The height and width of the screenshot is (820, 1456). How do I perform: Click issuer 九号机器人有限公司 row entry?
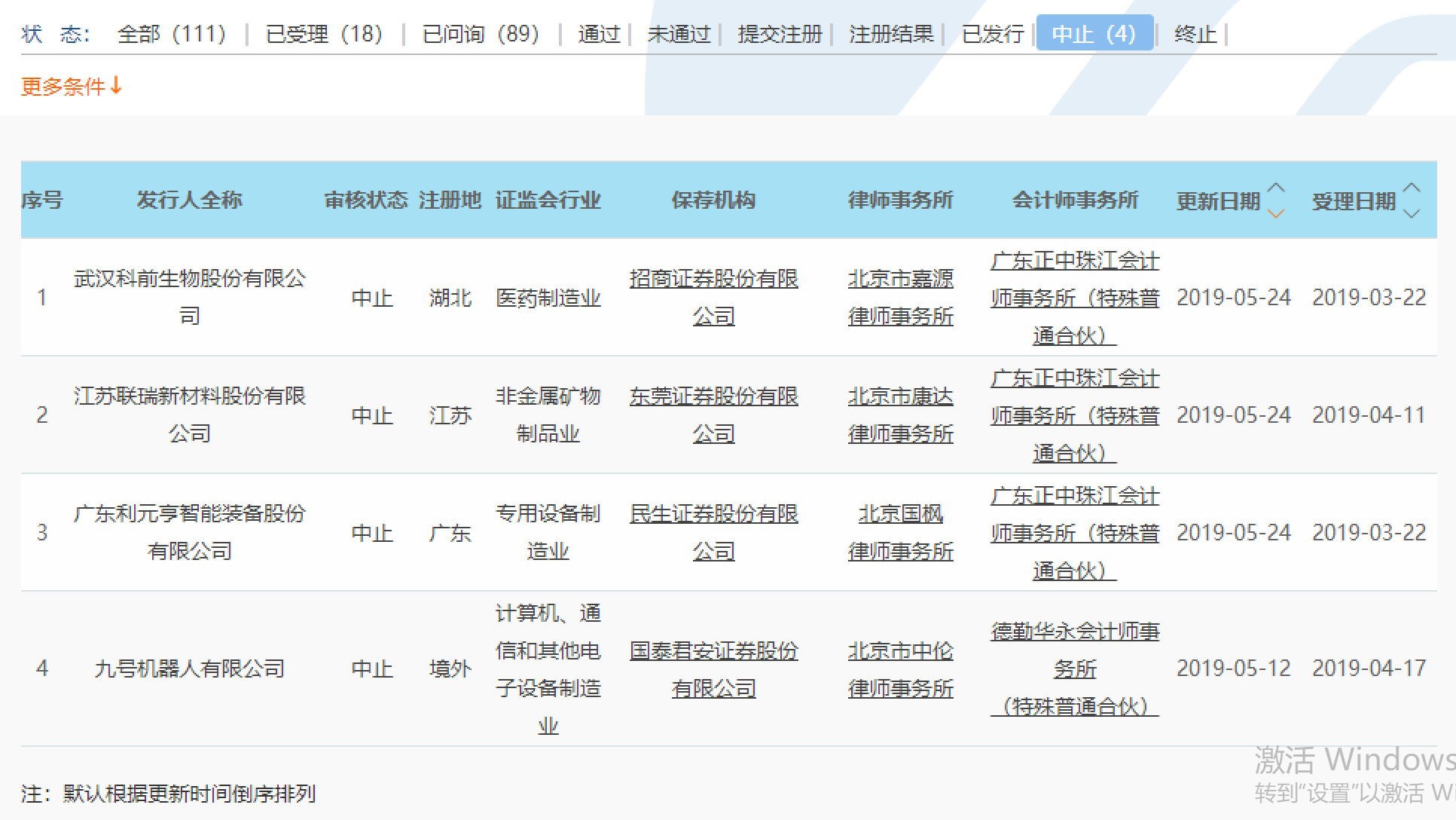point(189,669)
